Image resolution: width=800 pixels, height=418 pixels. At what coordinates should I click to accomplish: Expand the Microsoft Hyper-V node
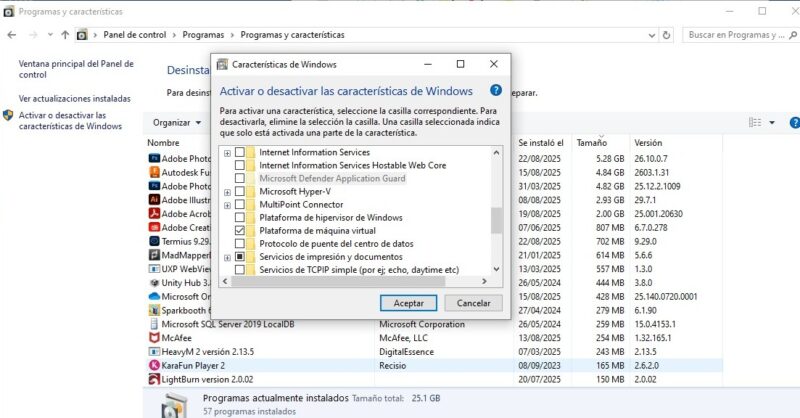228,192
